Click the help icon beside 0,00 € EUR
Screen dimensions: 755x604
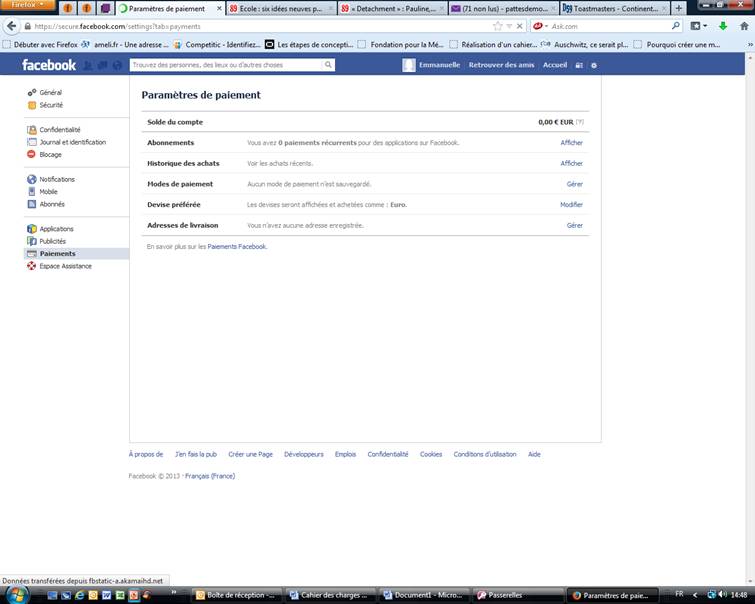[580, 122]
